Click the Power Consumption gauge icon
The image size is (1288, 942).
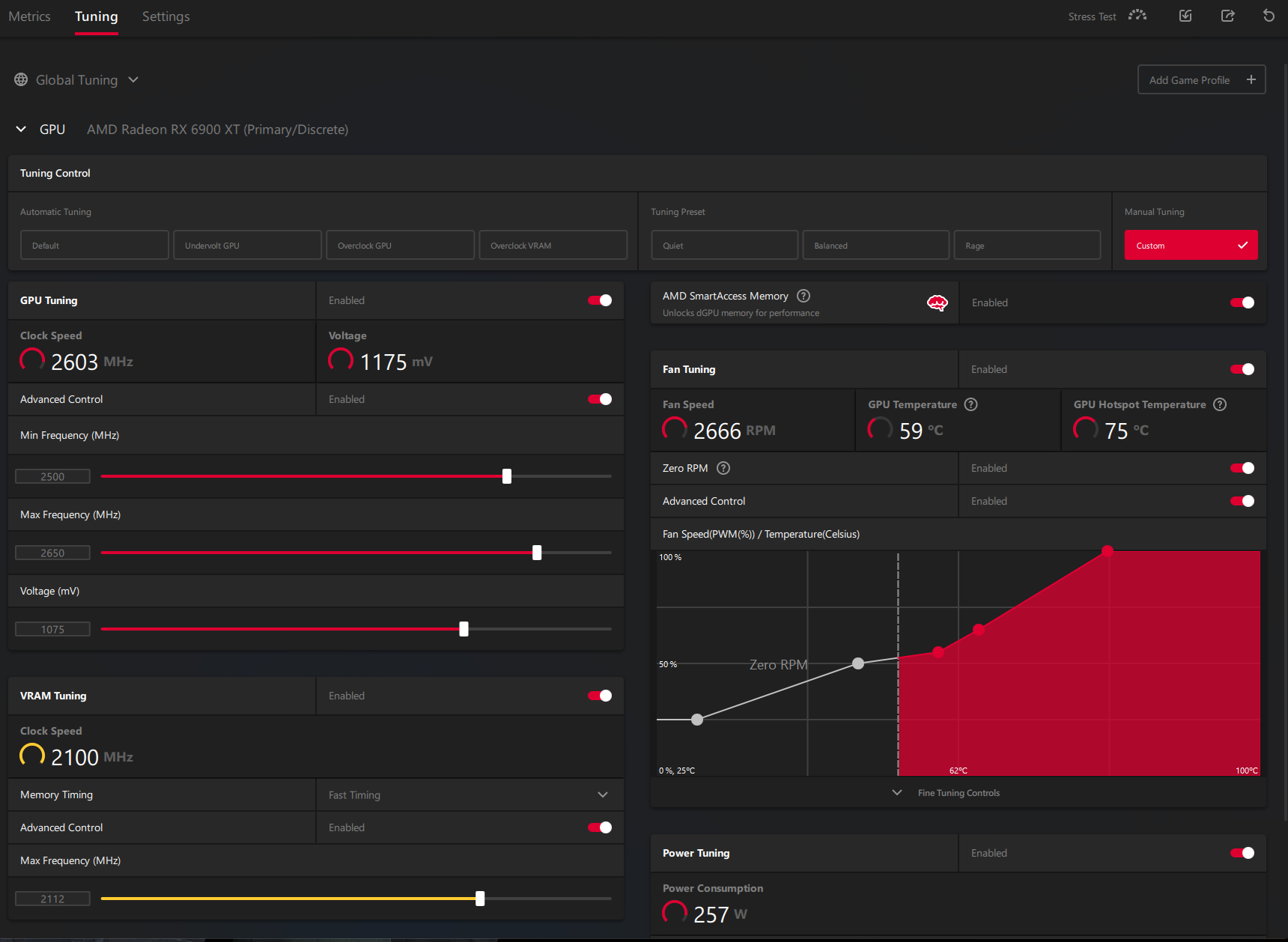(x=675, y=914)
